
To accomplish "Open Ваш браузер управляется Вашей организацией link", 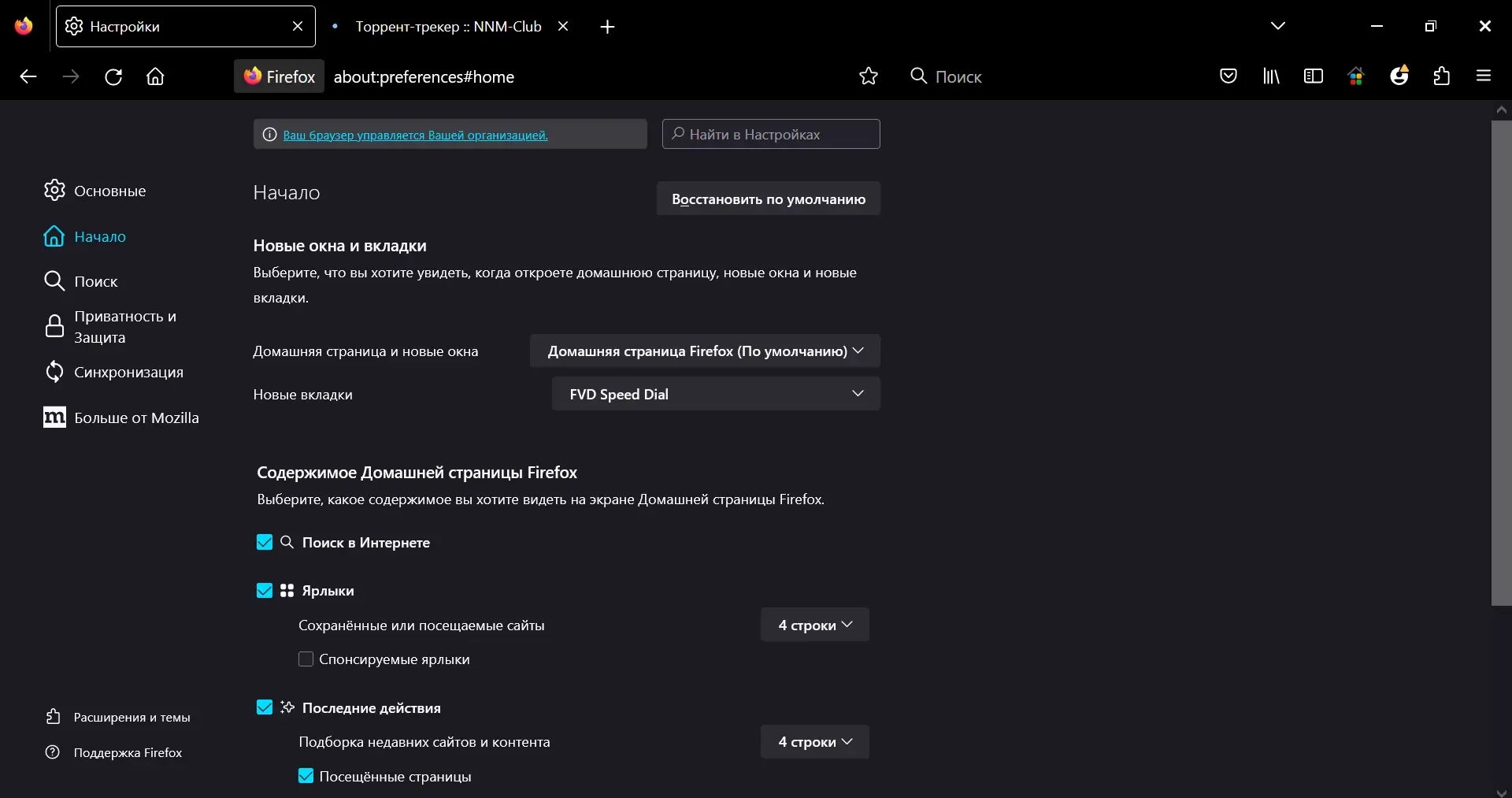I will tap(417, 135).
